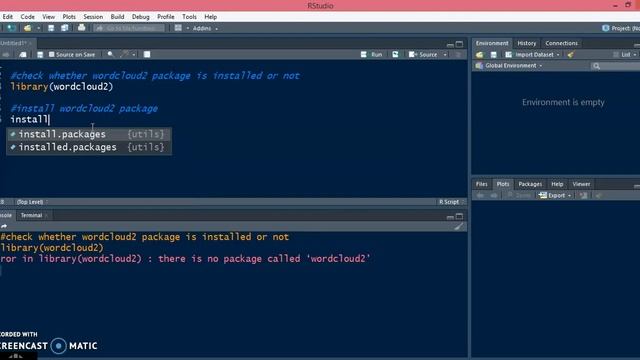
Task: Open the workspace panes layout icon
Action: (x=178, y=28)
